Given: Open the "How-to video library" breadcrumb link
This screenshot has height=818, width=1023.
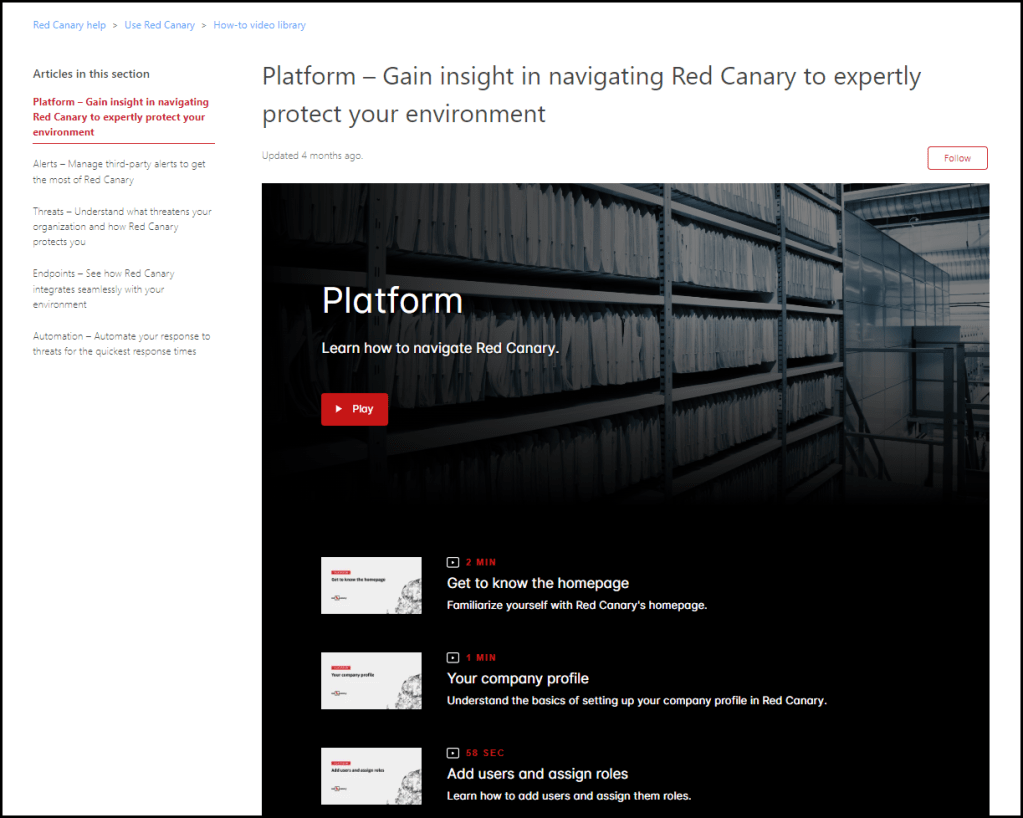Looking at the screenshot, I should [x=259, y=24].
